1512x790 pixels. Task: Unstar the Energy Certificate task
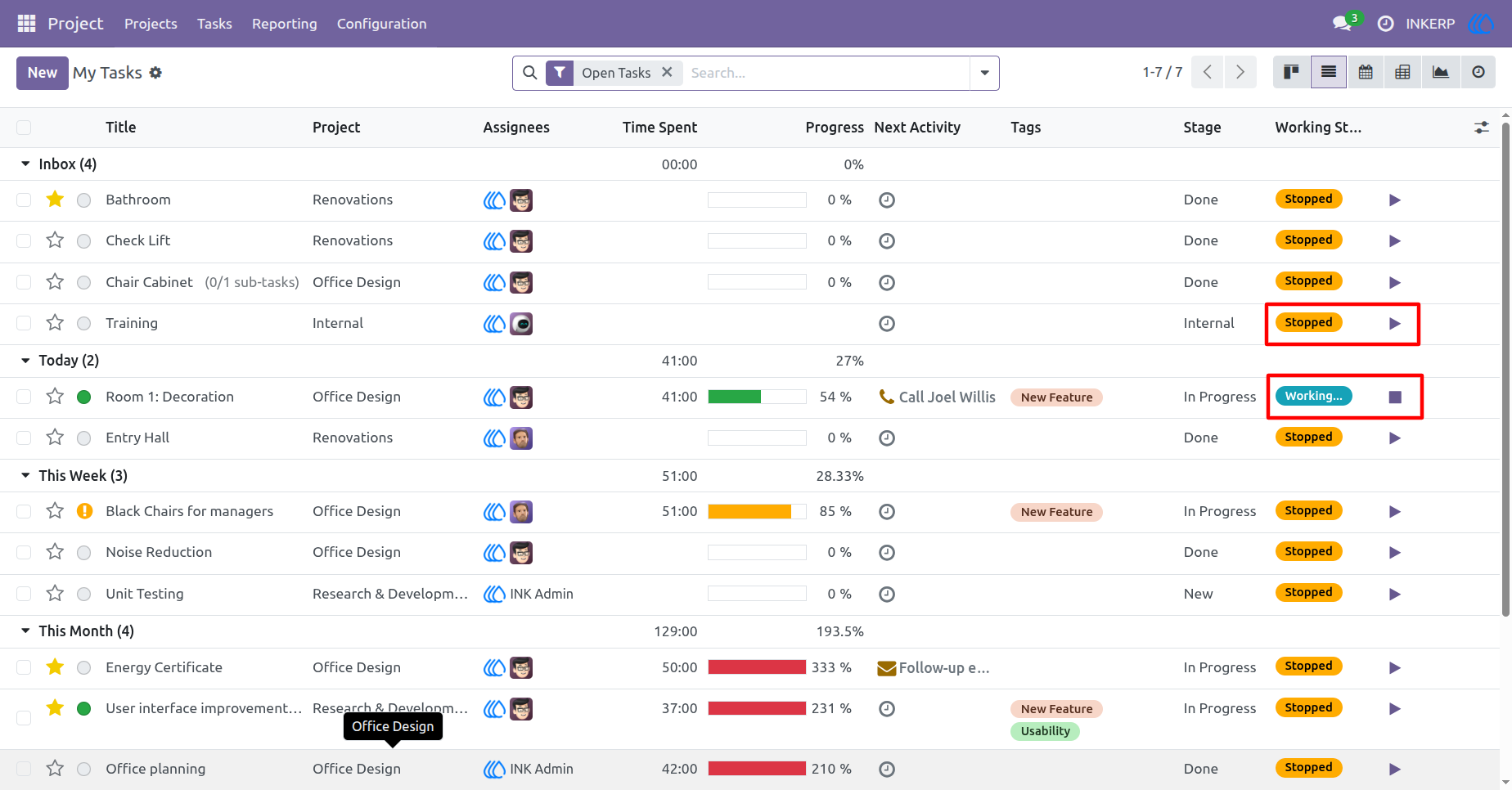click(55, 667)
